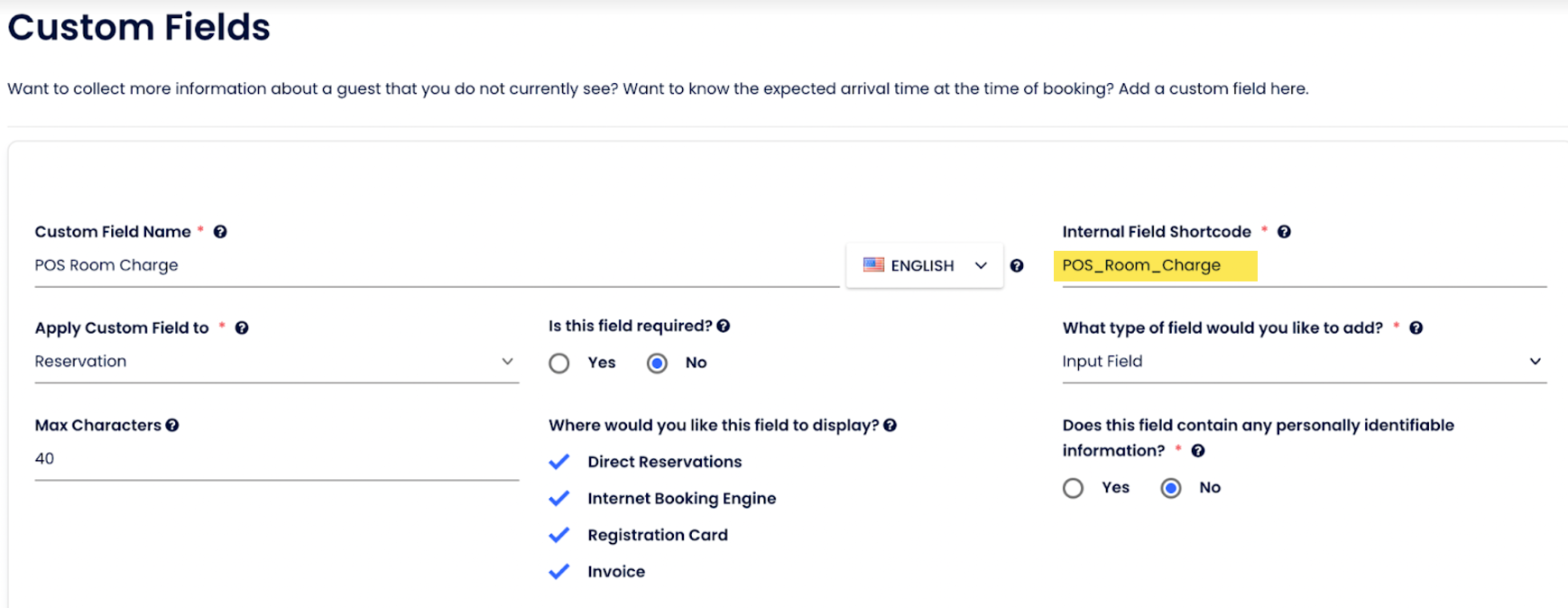Click help icon beside Internal Field Shortcode
The image size is (1568, 608).
(1284, 232)
